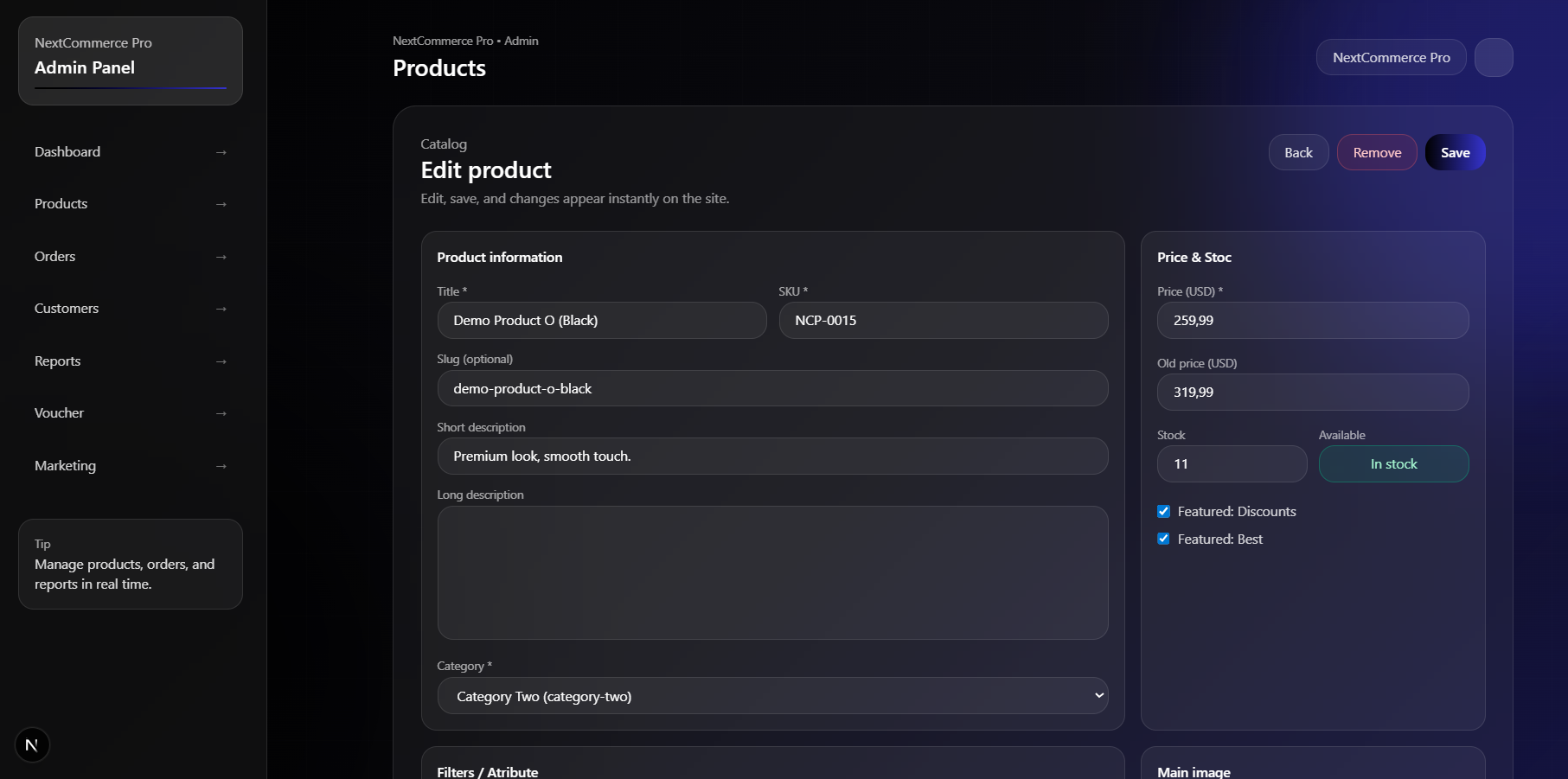Viewport: 1568px width, 779px height.
Task: Click the arrow next to Customers entry
Action: click(x=221, y=309)
